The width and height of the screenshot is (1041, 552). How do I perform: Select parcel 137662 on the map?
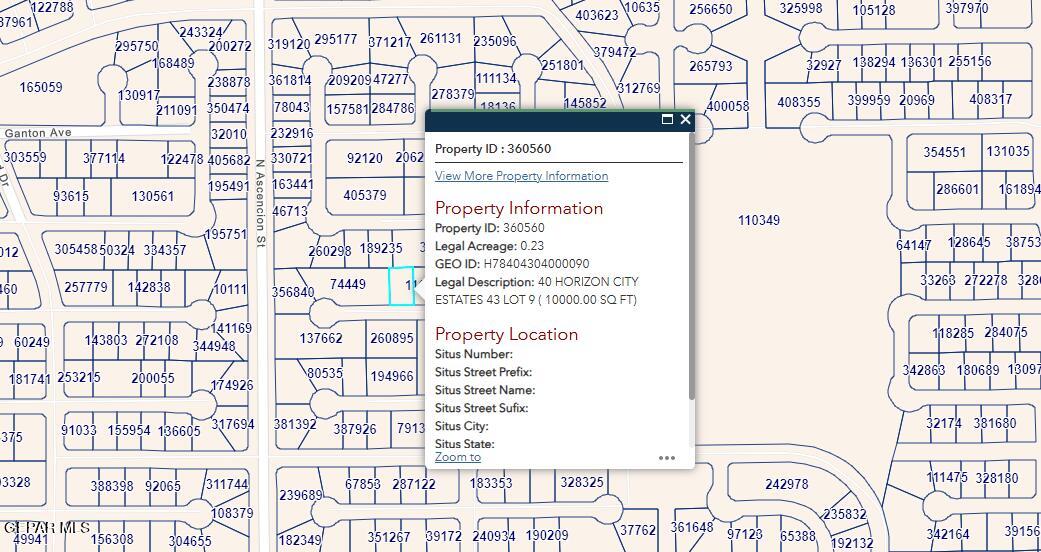[x=321, y=339]
